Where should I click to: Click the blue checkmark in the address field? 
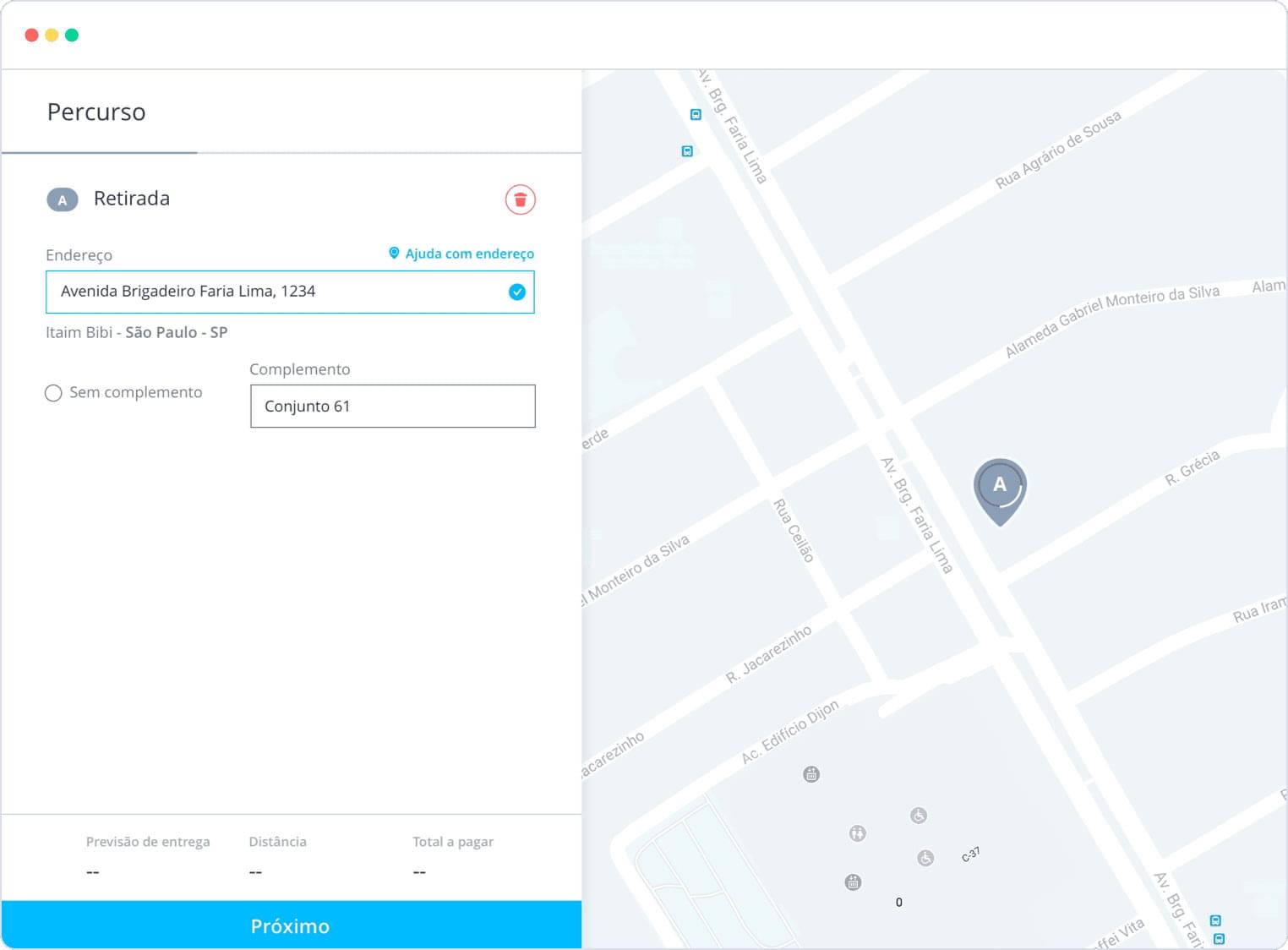pos(517,292)
